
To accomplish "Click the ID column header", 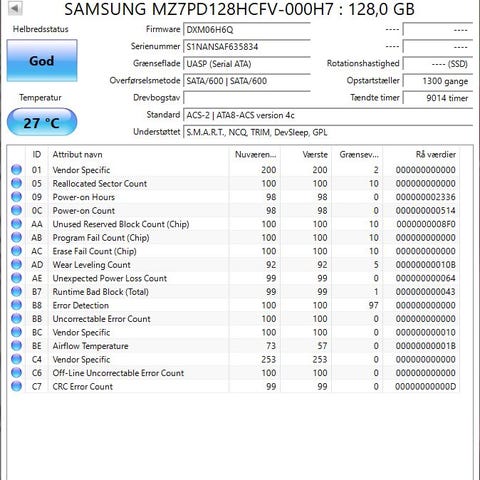I will click(x=37, y=154).
